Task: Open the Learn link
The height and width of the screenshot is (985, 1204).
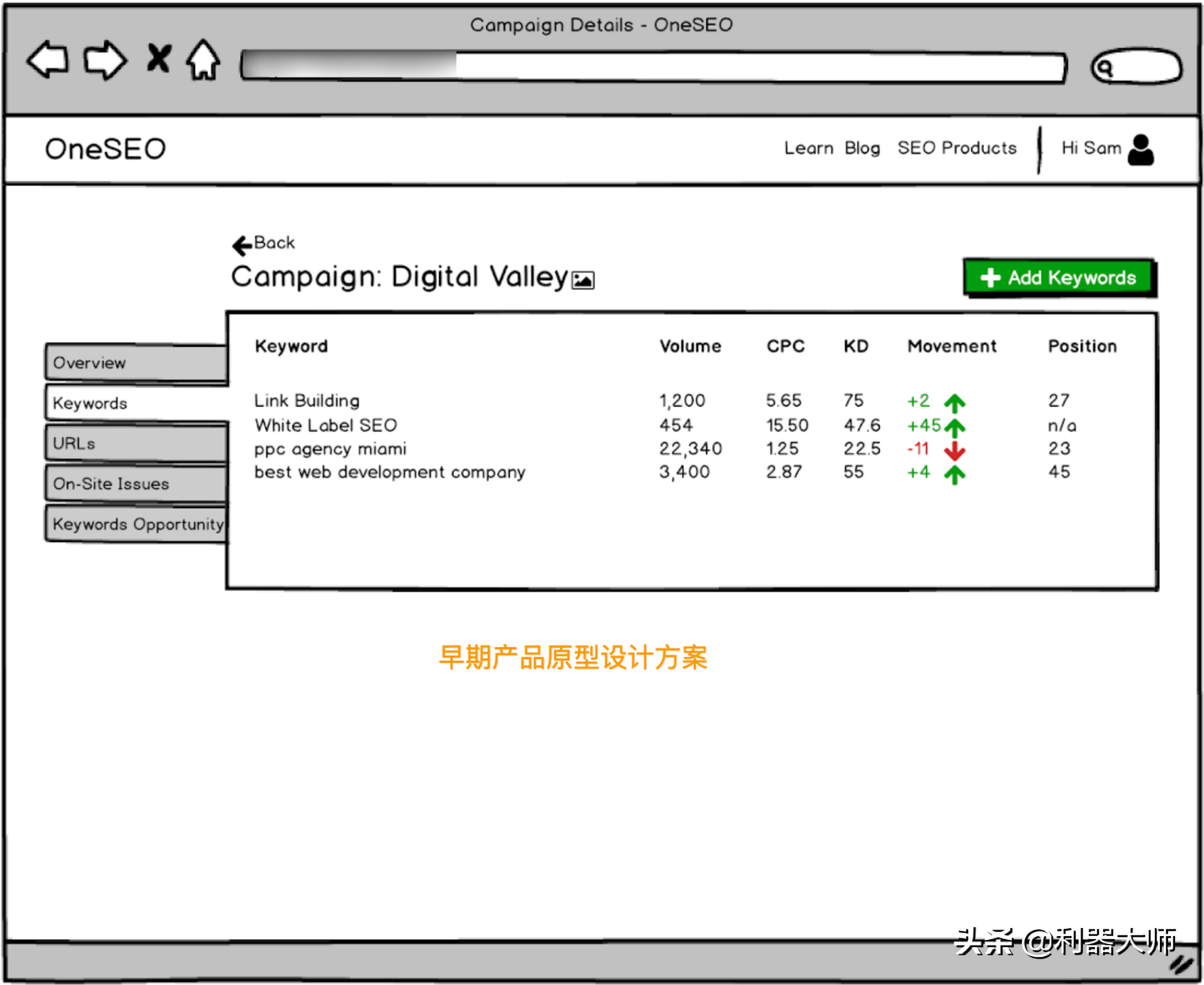Action: click(x=808, y=148)
